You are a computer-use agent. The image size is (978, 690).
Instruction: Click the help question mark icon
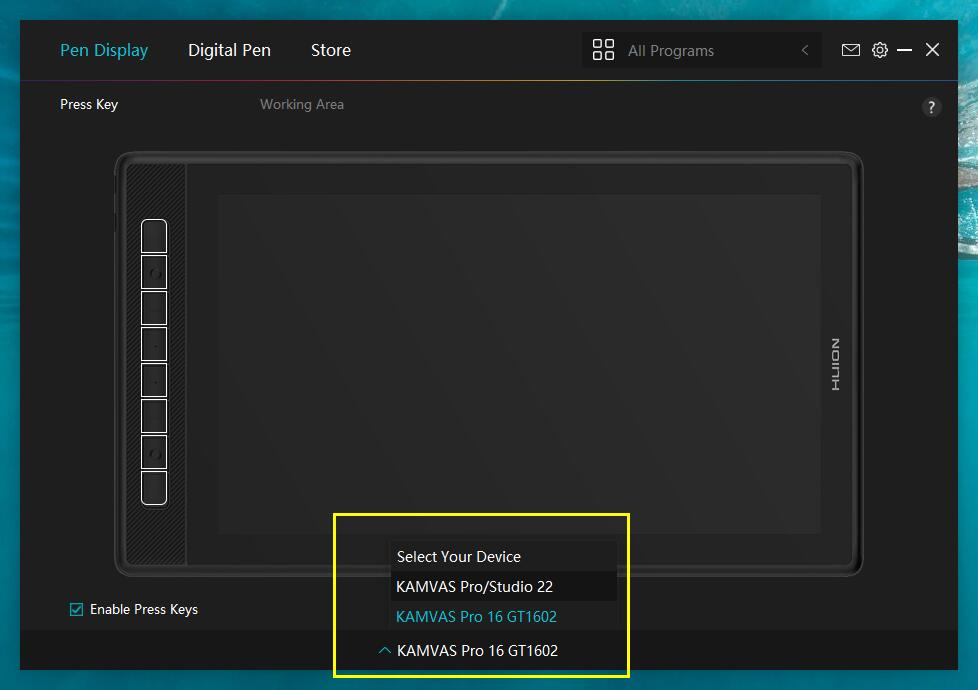tap(931, 107)
